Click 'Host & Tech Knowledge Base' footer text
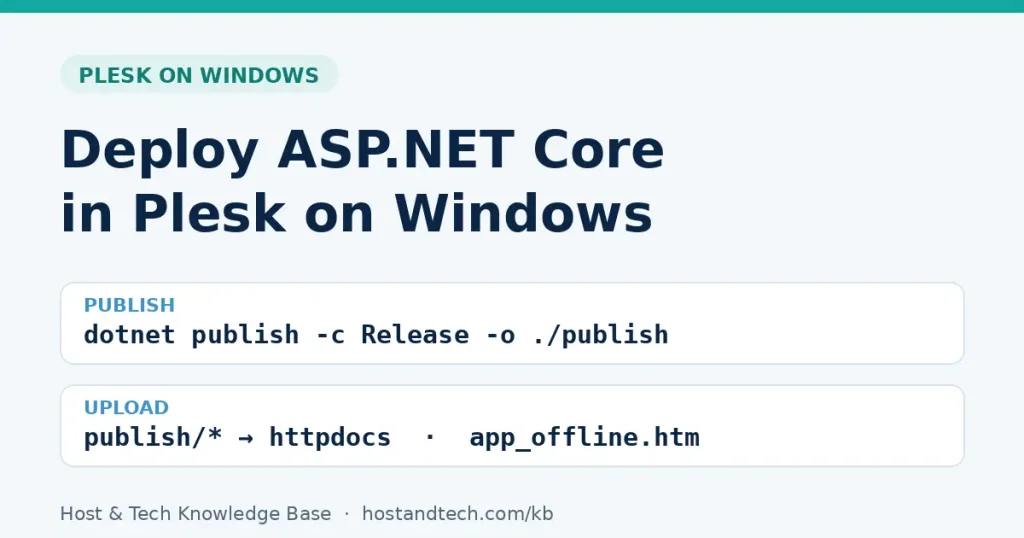 195,513
